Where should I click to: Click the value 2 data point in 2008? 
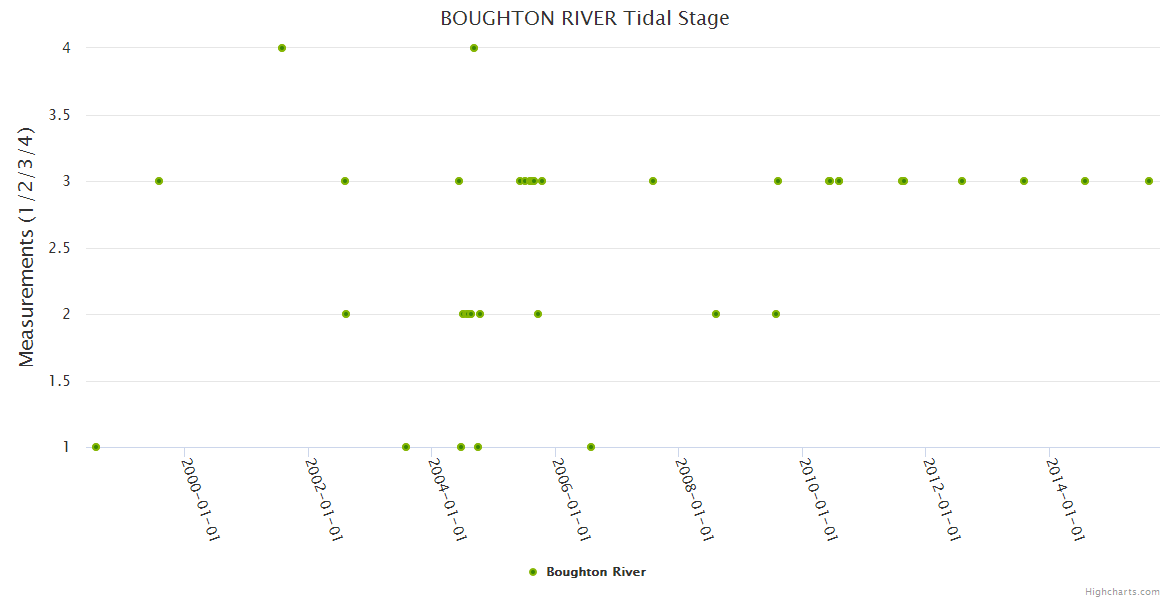coord(716,314)
